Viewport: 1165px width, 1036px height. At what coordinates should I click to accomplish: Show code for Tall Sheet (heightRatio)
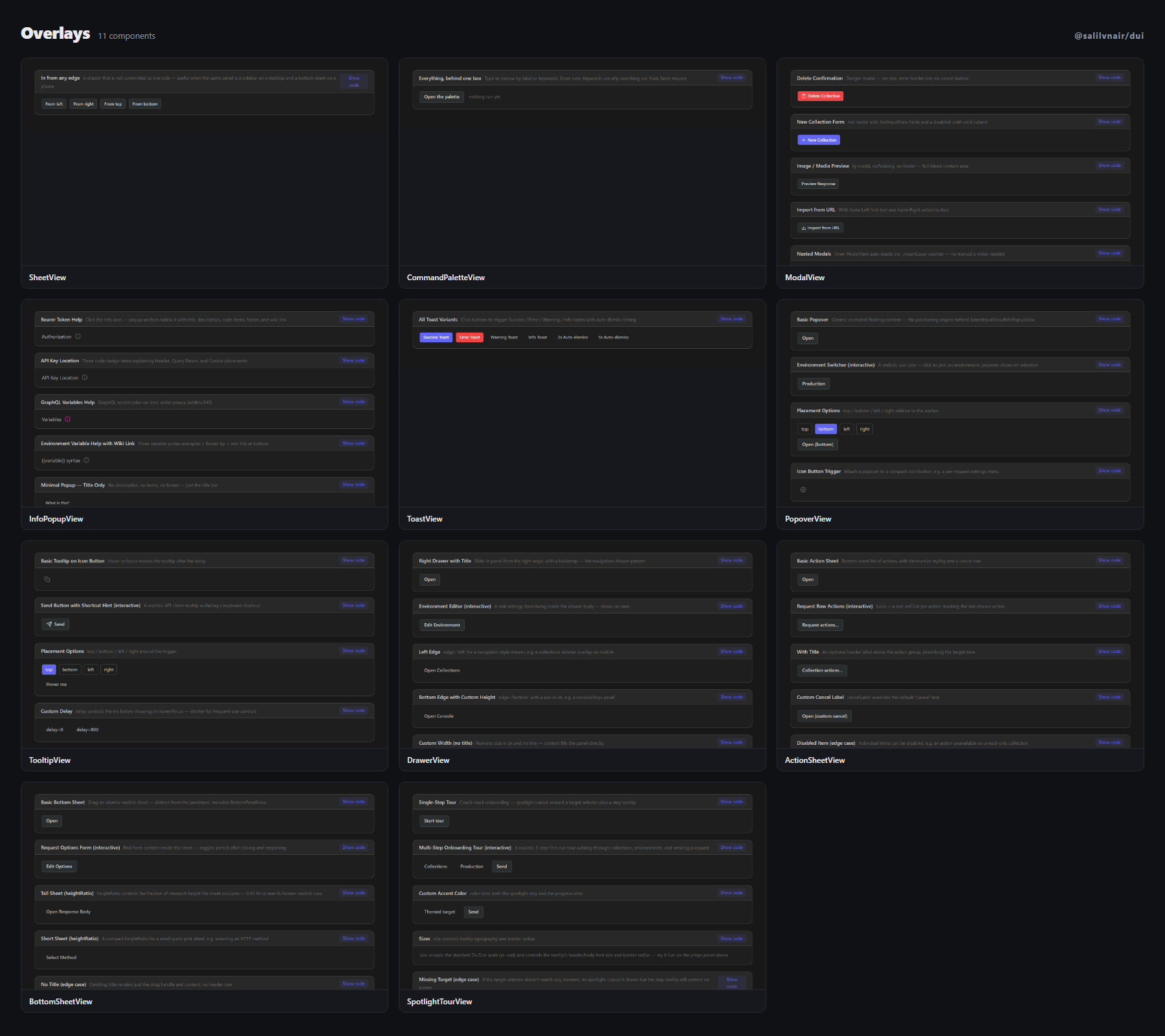(354, 893)
